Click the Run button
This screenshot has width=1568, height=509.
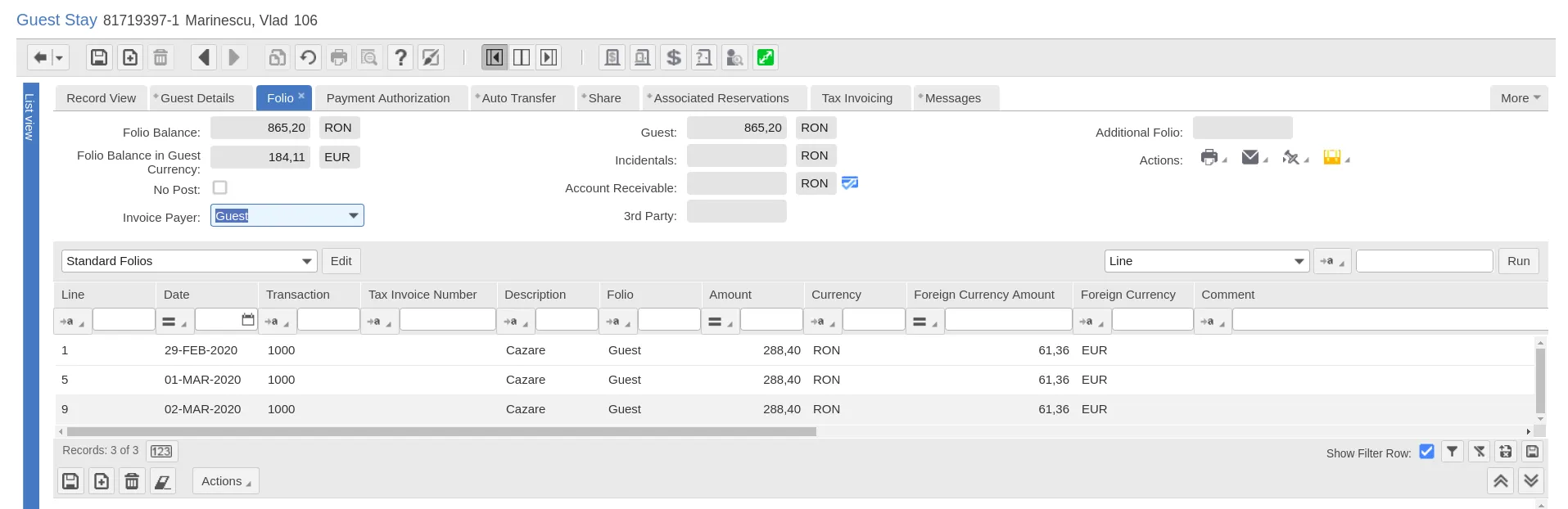click(x=1518, y=261)
